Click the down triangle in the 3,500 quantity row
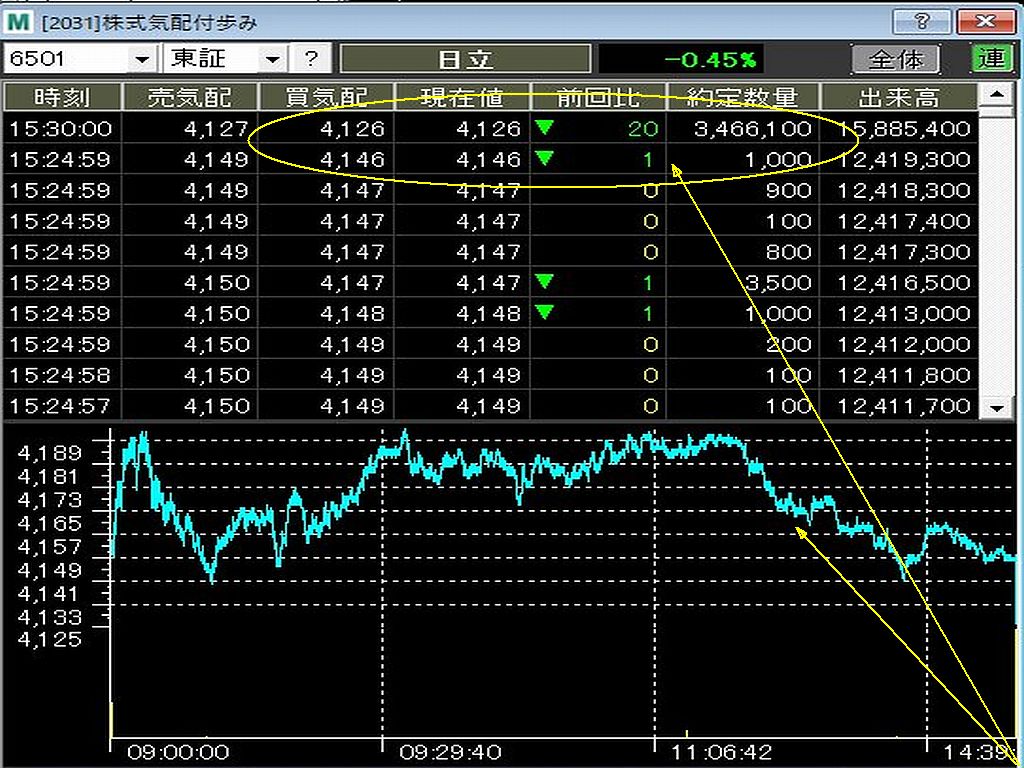The image size is (1024, 768). point(545,281)
